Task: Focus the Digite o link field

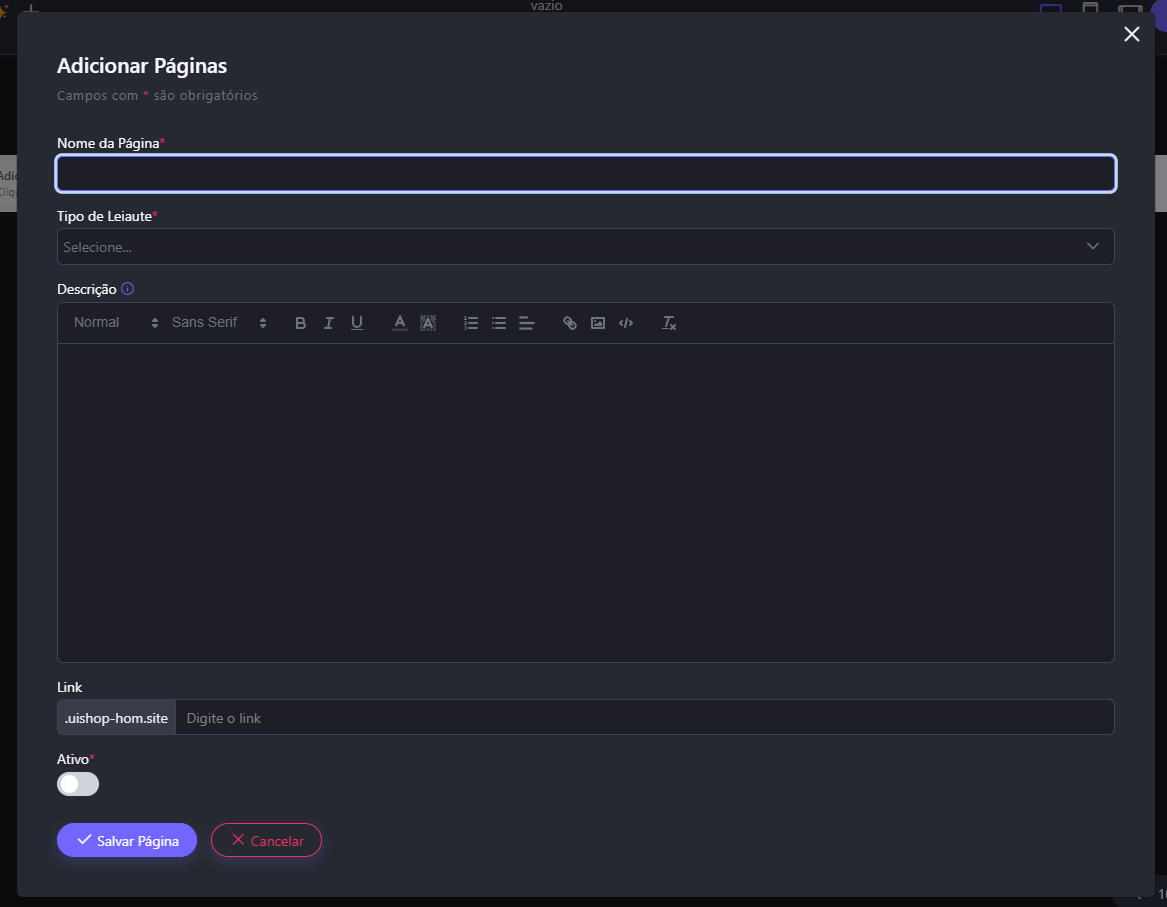Action: (x=644, y=718)
